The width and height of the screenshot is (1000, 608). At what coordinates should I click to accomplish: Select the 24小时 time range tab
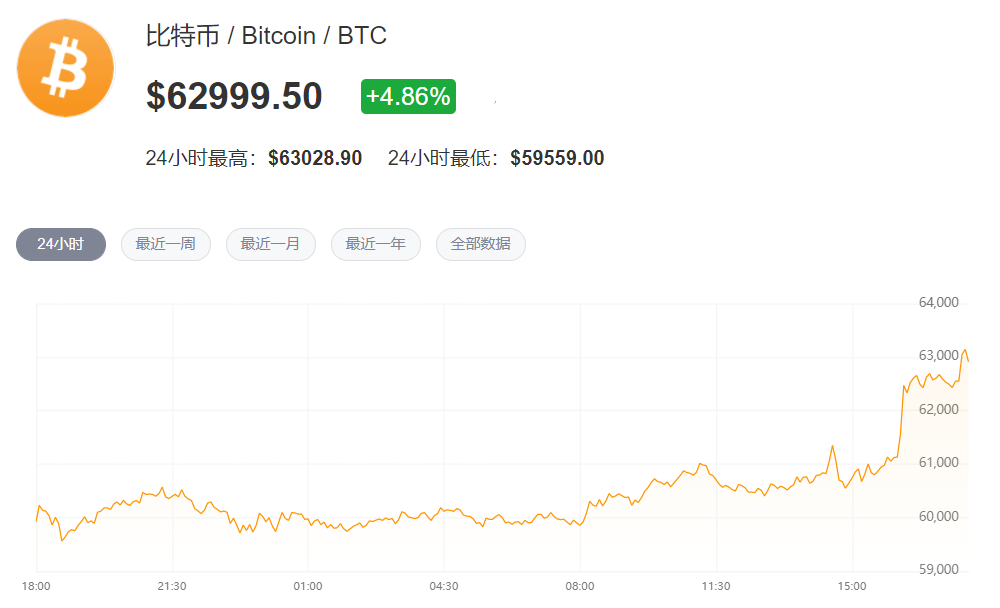(60, 244)
